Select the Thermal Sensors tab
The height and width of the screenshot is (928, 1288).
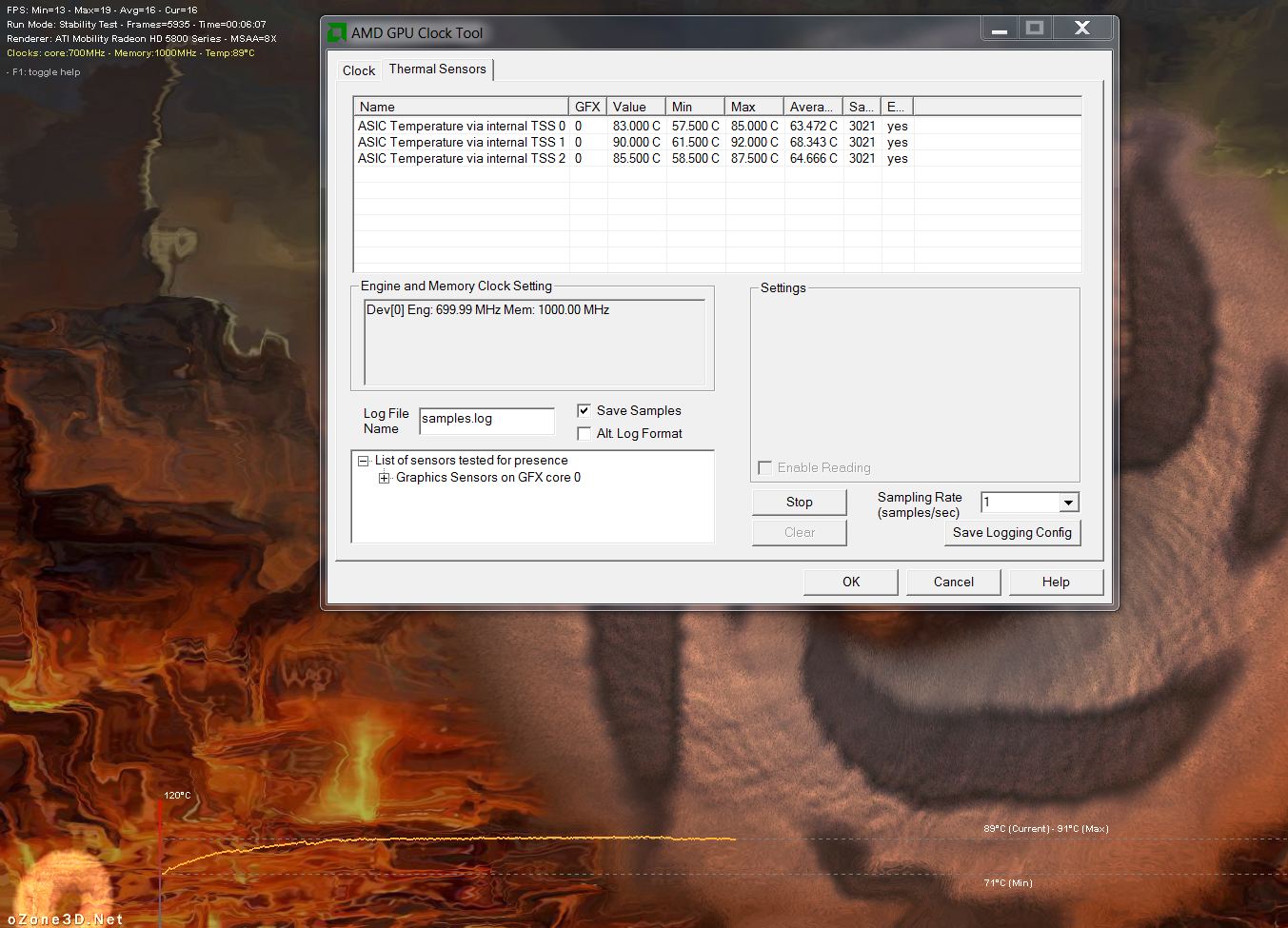438,69
